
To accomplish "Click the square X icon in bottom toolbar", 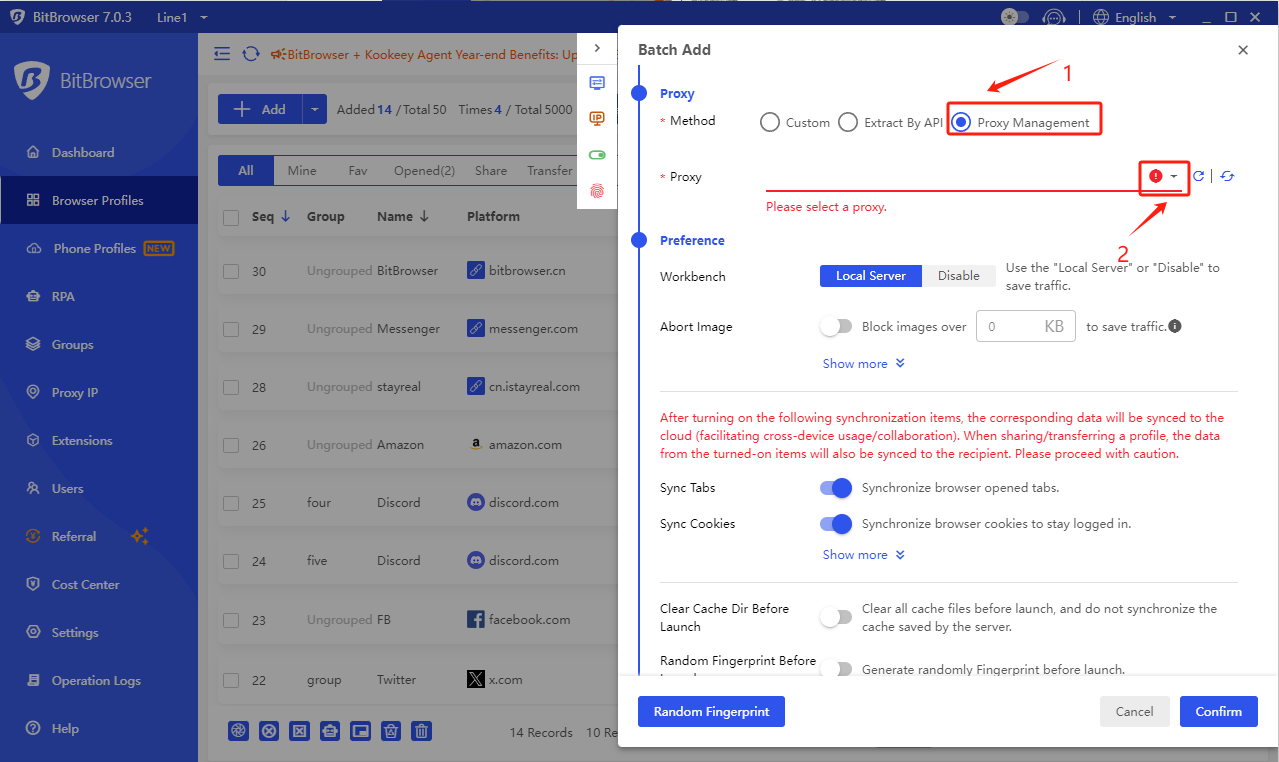I will (299, 732).
